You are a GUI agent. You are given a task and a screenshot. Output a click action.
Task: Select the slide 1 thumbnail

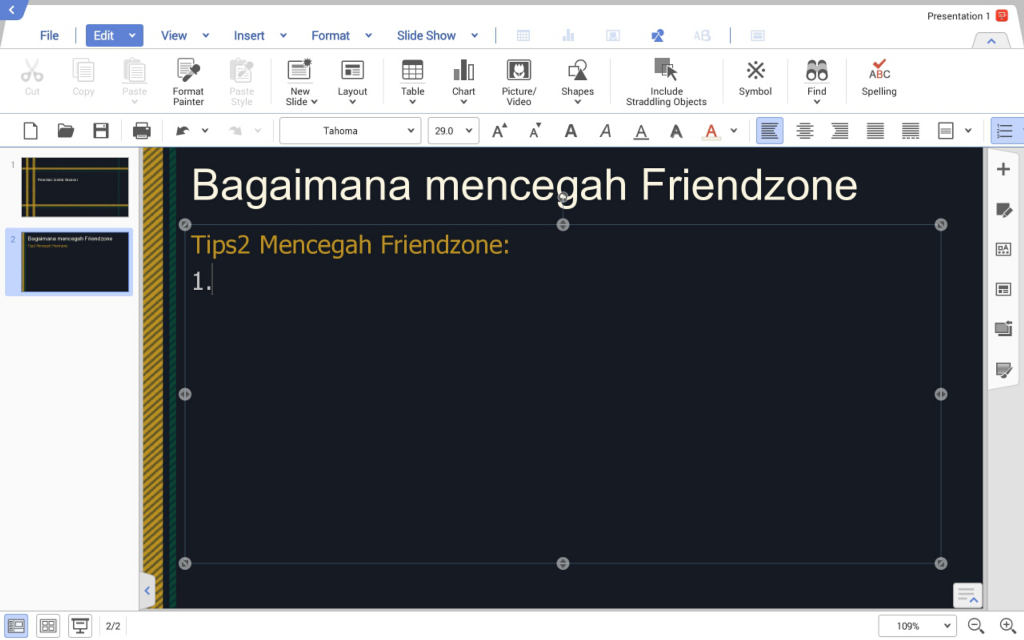75,187
